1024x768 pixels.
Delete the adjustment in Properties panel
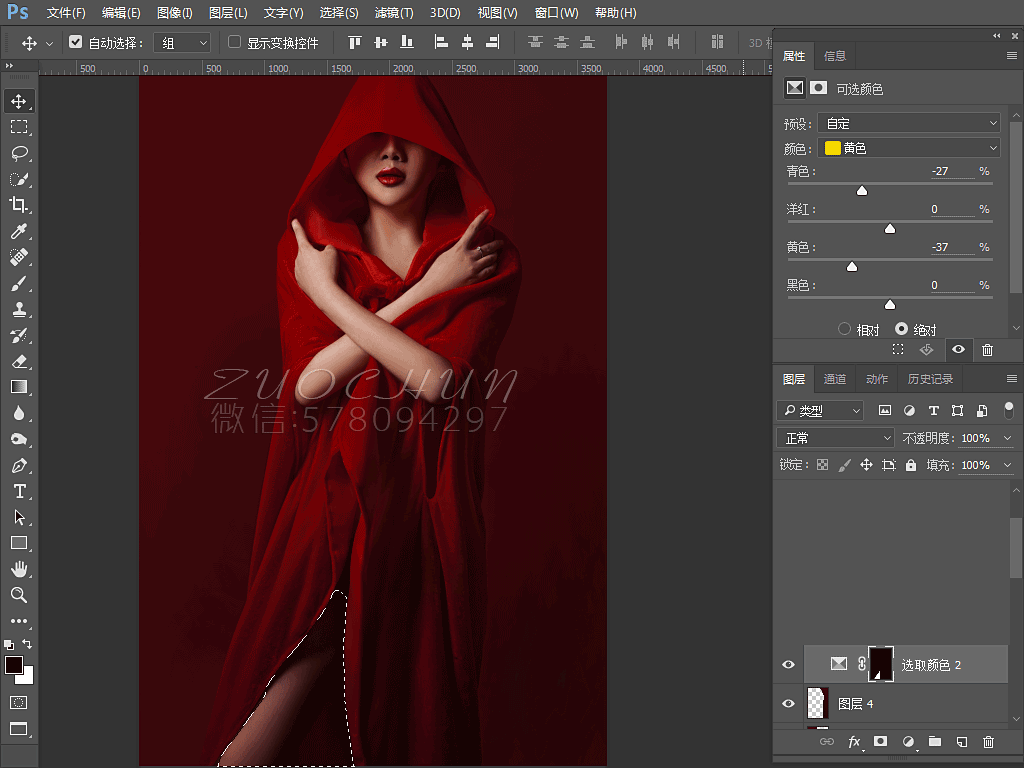(987, 350)
